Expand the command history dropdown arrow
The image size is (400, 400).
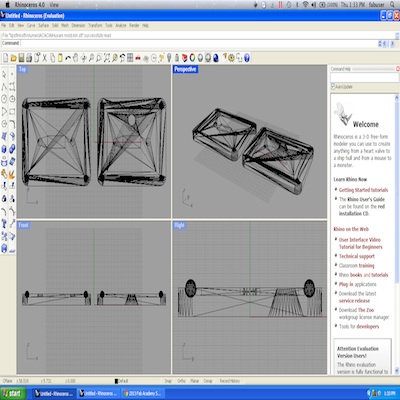point(380,43)
